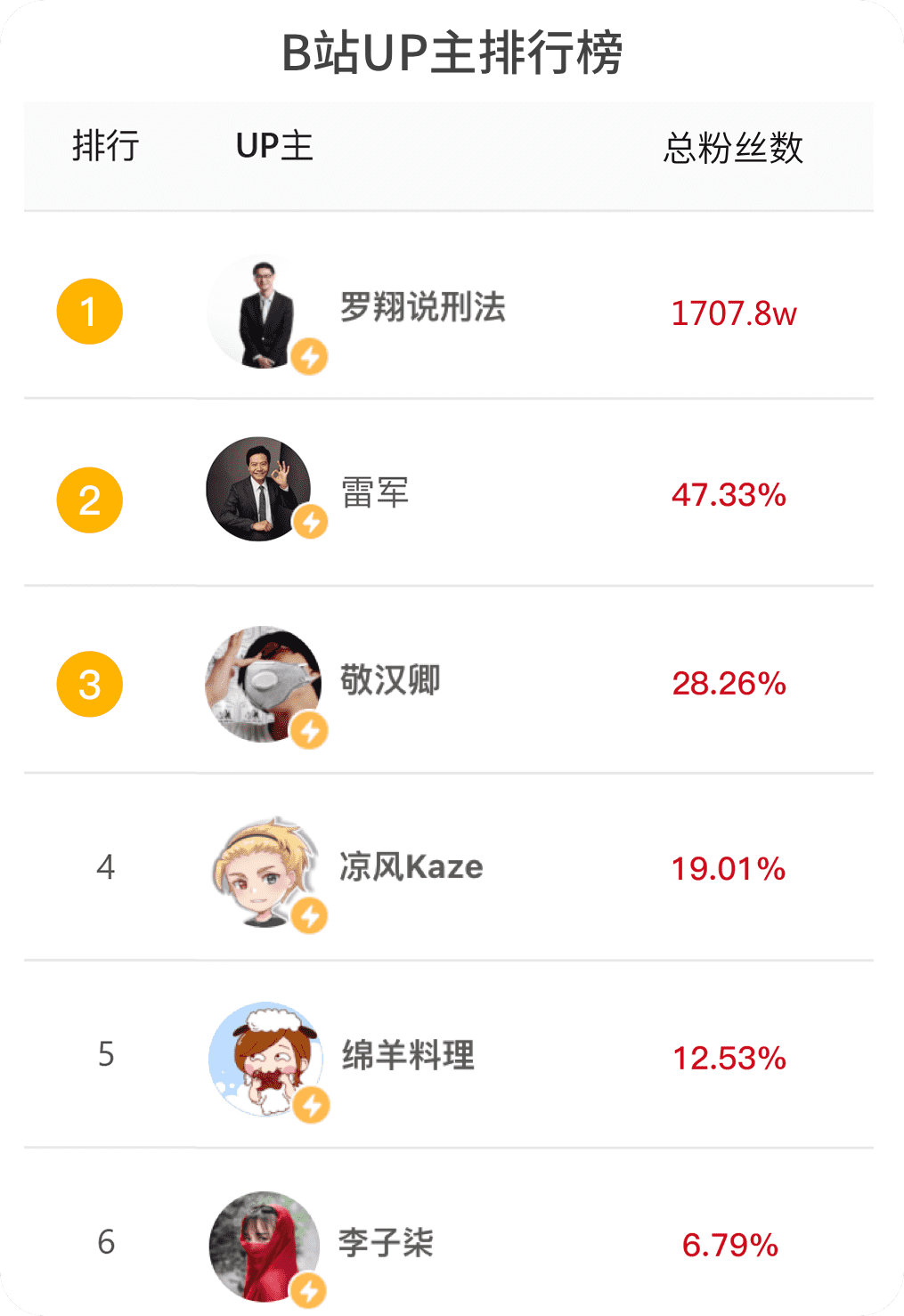Viewport: 904px width, 1316px height.
Task: Click the 总粉丝数 column header
Action: tap(733, 148)
